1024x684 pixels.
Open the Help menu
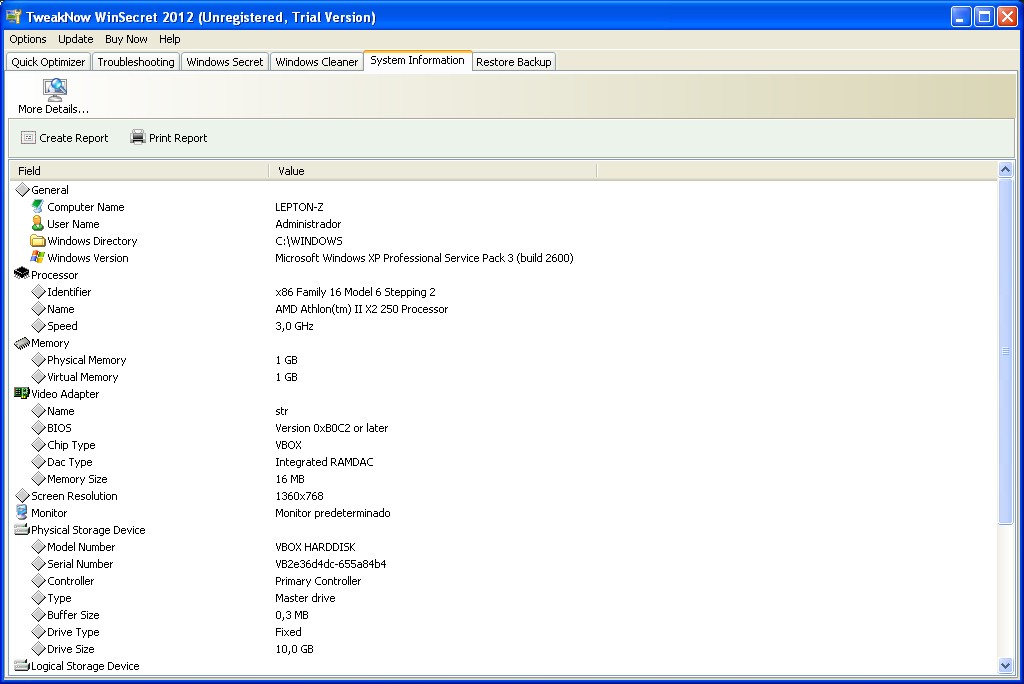coord(170,39)
